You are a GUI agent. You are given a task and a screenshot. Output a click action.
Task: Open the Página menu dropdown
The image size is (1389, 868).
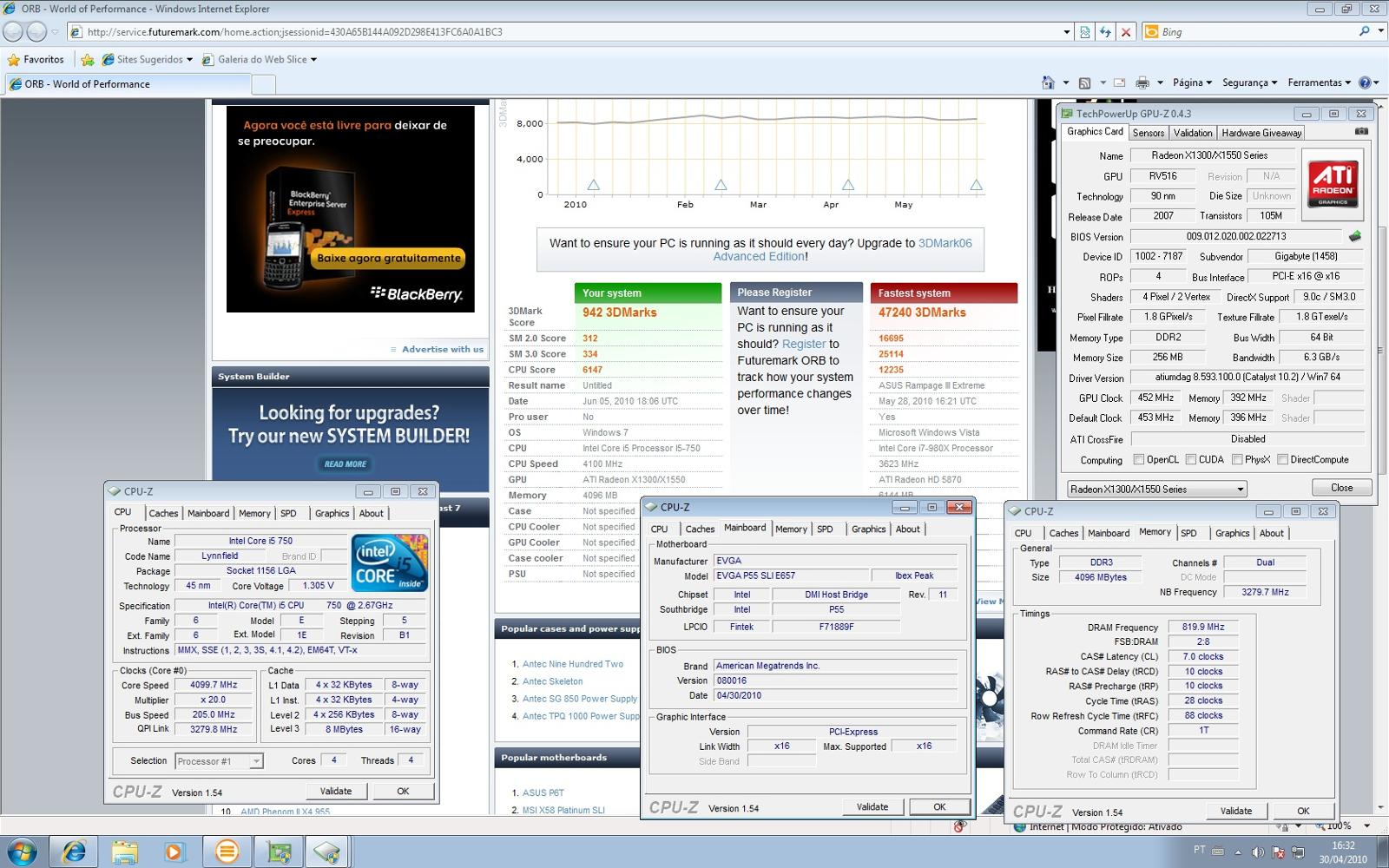[1192, 82]
